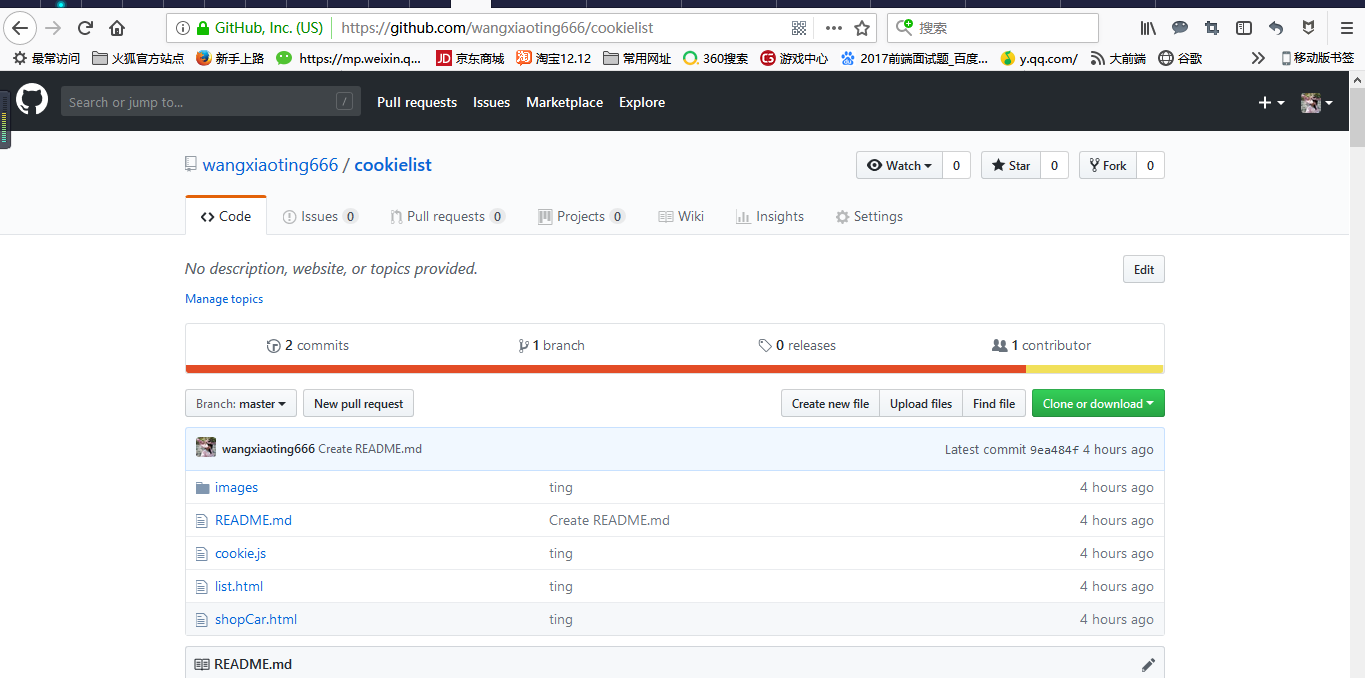The image size is (1365, 678).
Task: Fork the cookielist repository
Action: [x=1108, y=165]
